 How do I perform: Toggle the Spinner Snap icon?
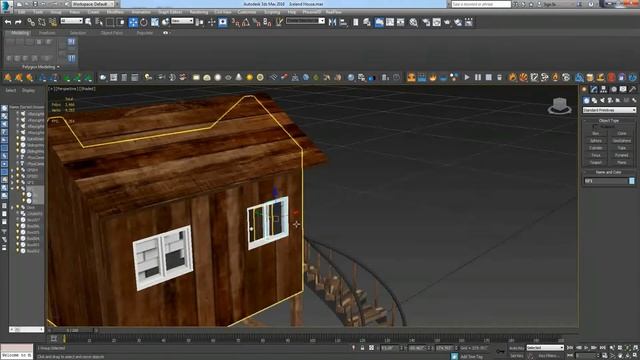[x=267, y=22]
